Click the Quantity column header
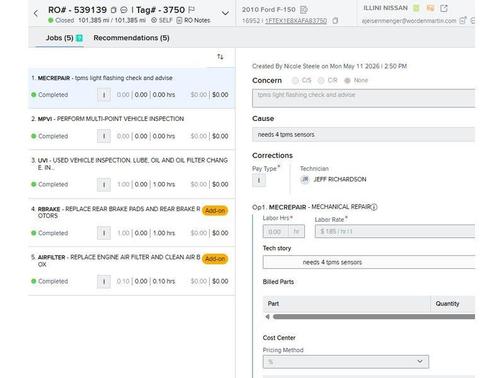504x378 pixels. click(x=453, y=303)
